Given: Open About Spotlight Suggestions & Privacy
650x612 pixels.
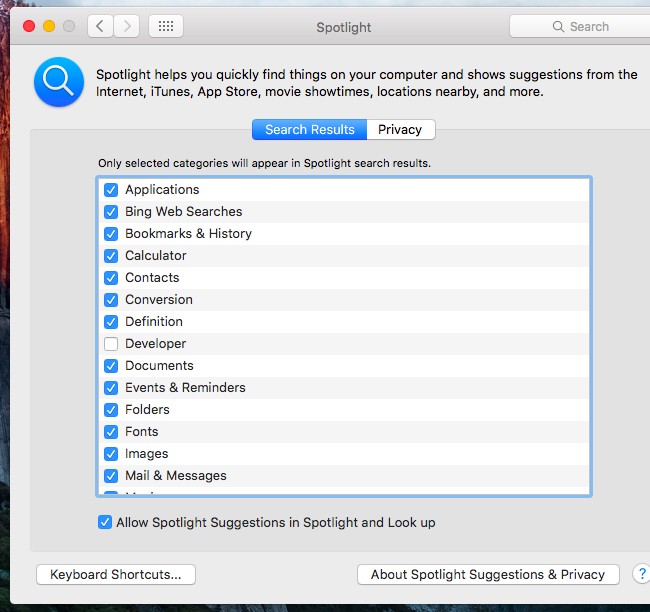Looking at the screenshot, I should click(488, 574).
